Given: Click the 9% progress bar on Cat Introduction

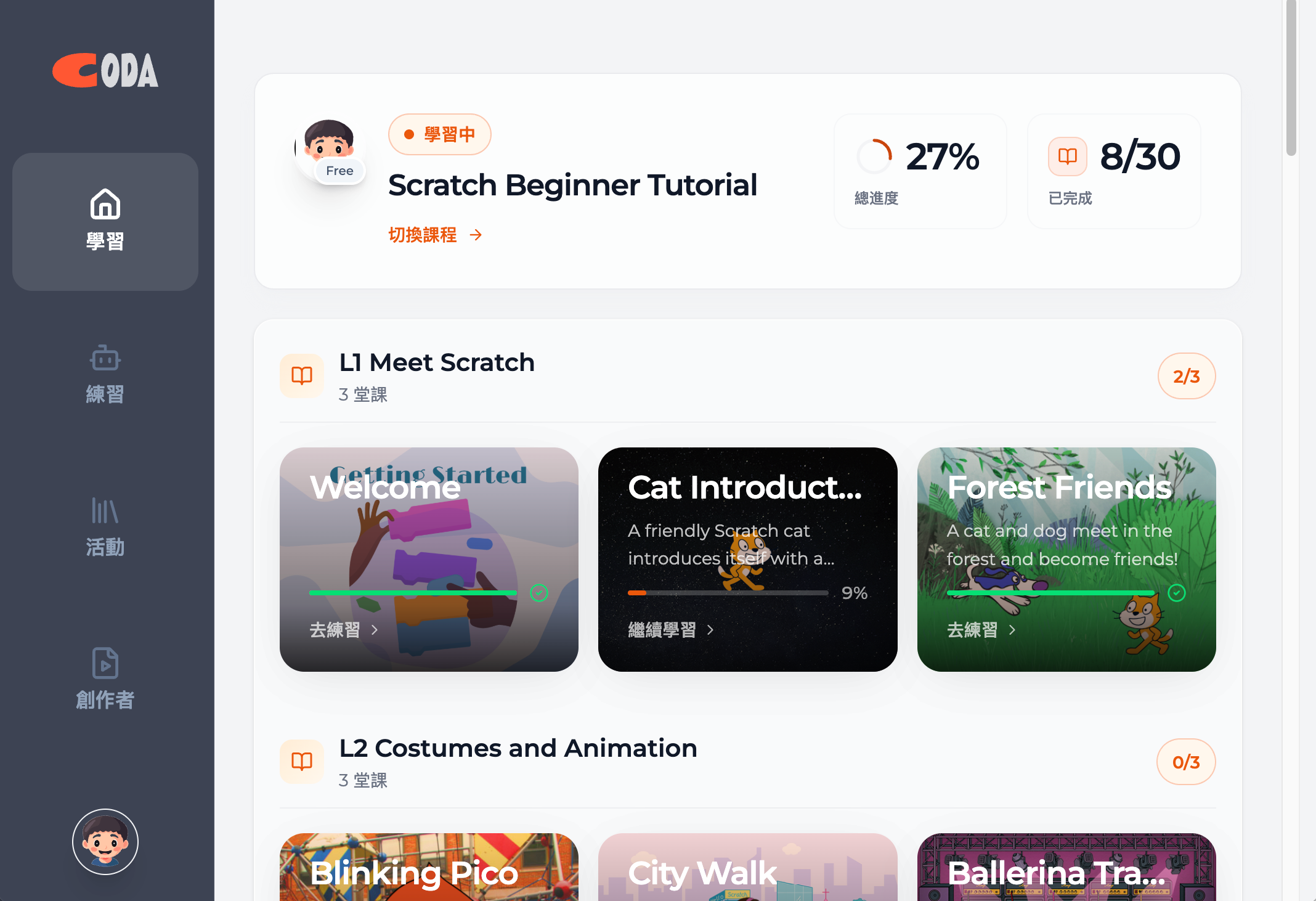Looking at the screenshot, I should [x=728, y=593].
